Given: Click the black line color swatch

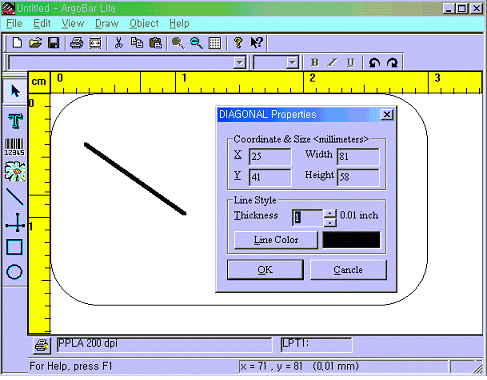Looking at the screenshot, I should click(x=351, y=240).
